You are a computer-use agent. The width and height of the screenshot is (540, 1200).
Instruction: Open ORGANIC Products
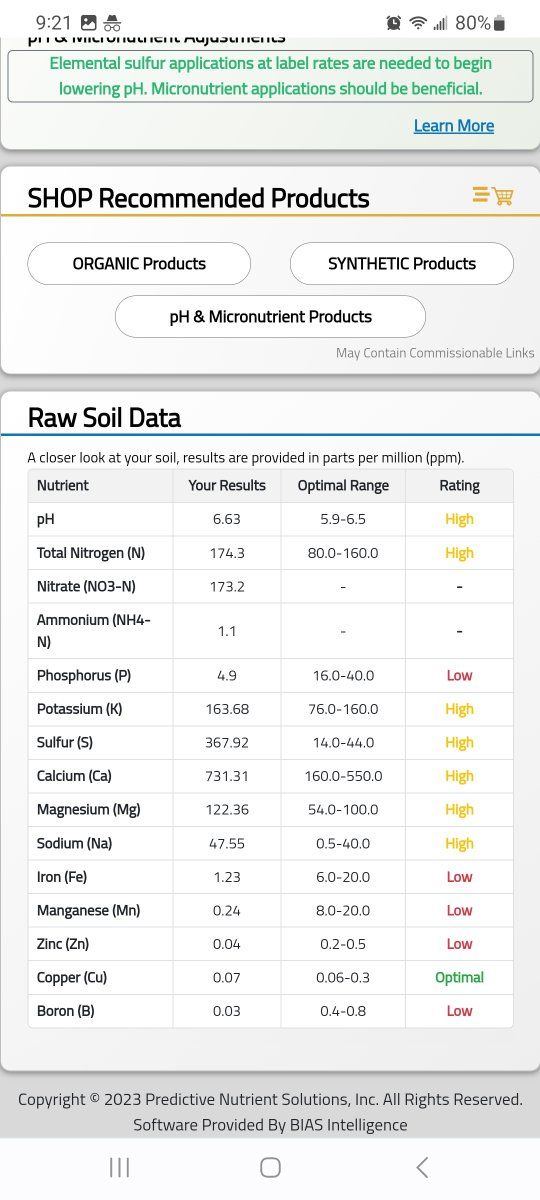coord(139,264)
